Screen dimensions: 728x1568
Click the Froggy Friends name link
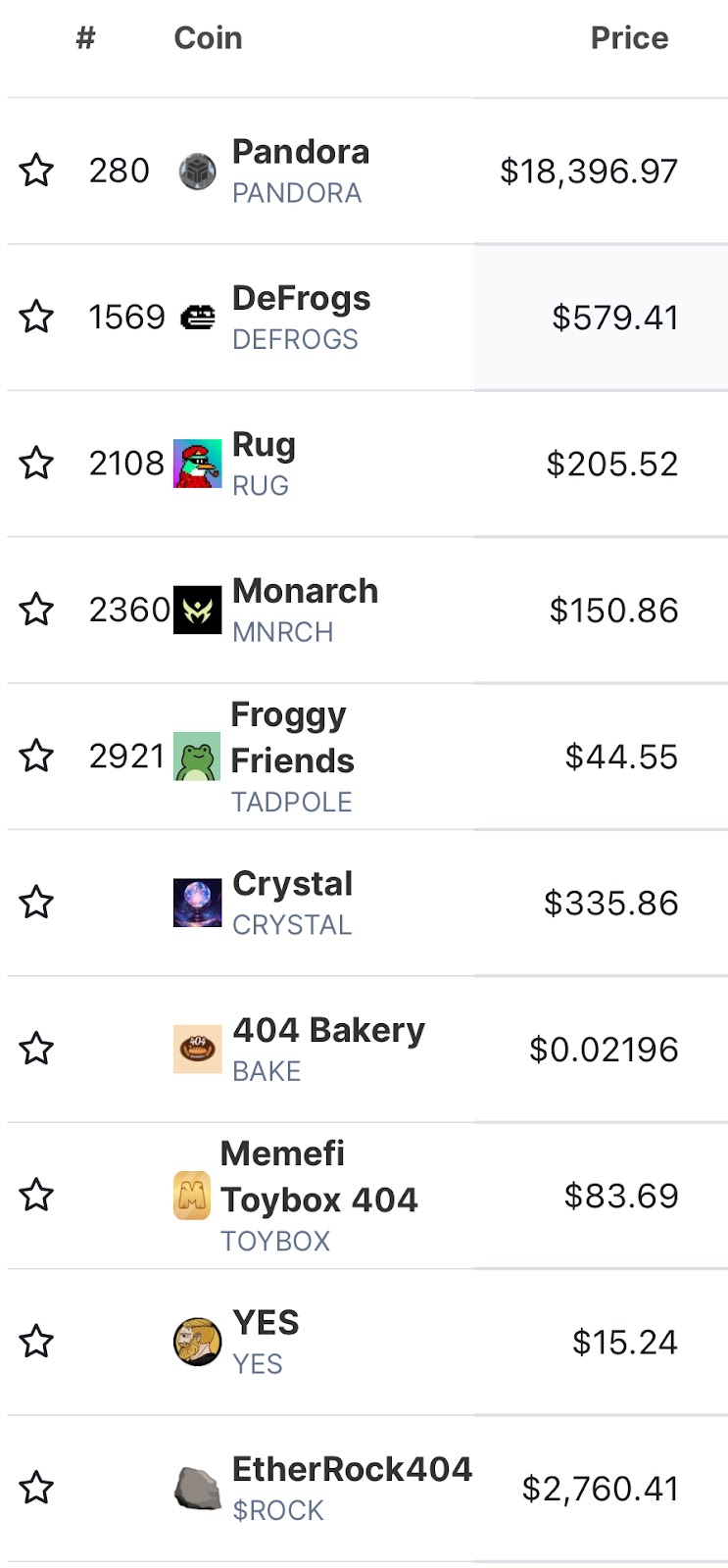click(292, 738)
